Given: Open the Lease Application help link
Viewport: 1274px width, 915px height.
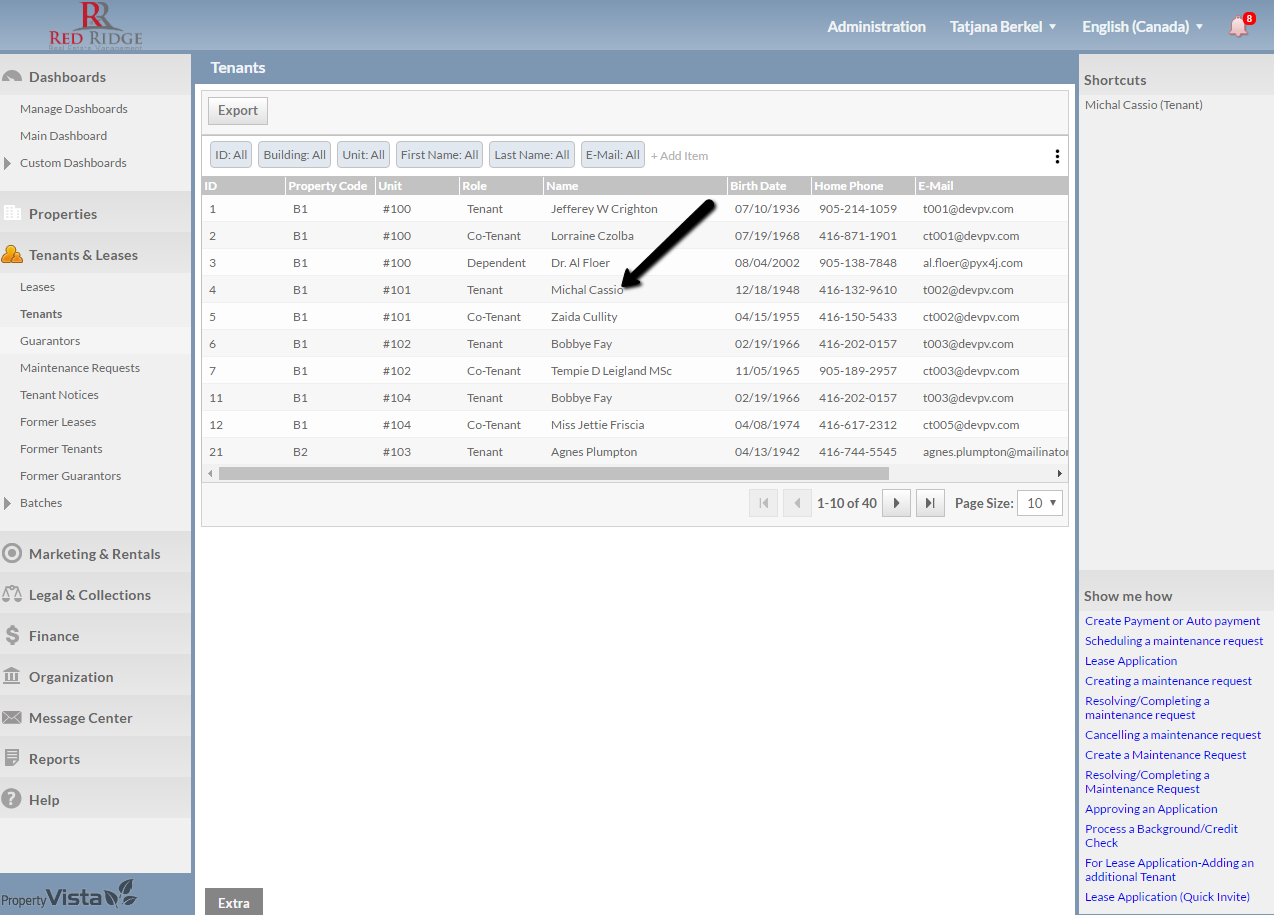Looking at the screenshot, I should point(1131,661).
